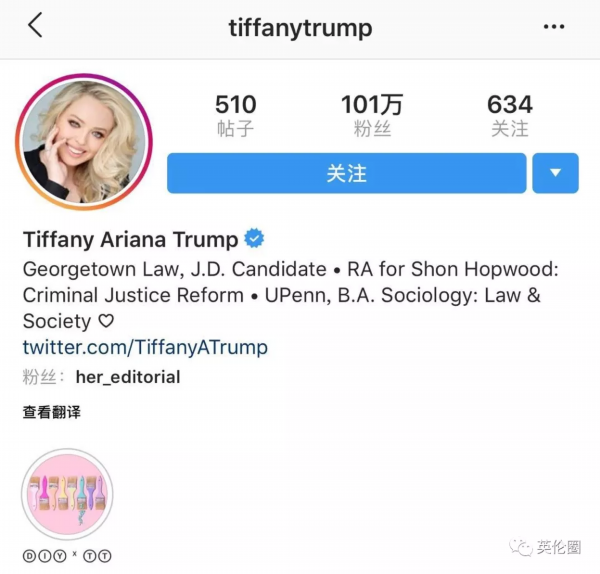Tap the Georgetown Law bio text
The image size is (600, 574).
174,269
